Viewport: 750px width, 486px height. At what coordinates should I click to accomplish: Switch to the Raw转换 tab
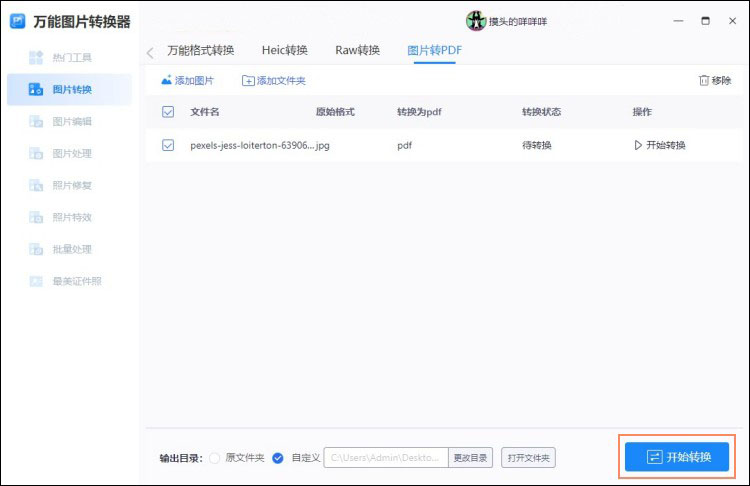click(357, 50)
